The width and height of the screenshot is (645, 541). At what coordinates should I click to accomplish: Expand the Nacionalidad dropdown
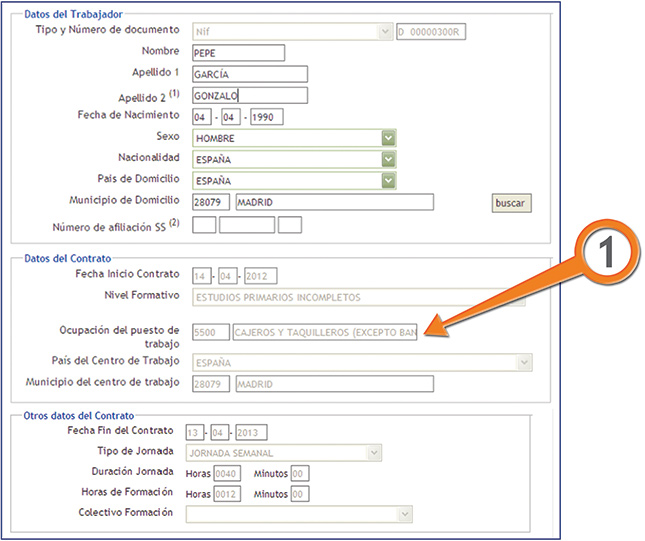(x=388, y=159)
